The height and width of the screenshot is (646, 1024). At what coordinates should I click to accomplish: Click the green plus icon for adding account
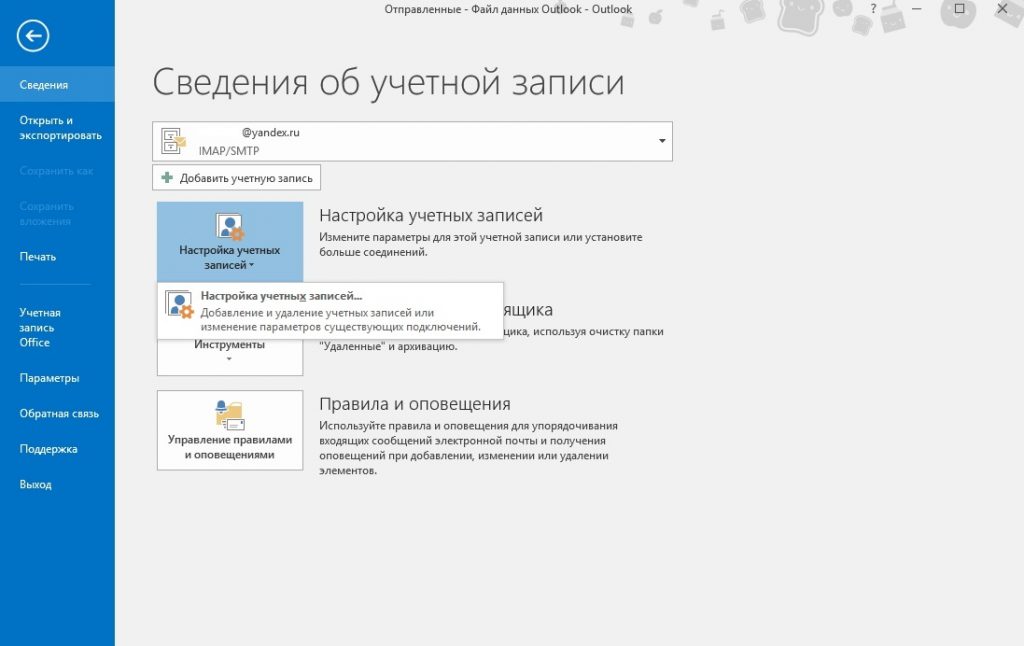[167, 178]
